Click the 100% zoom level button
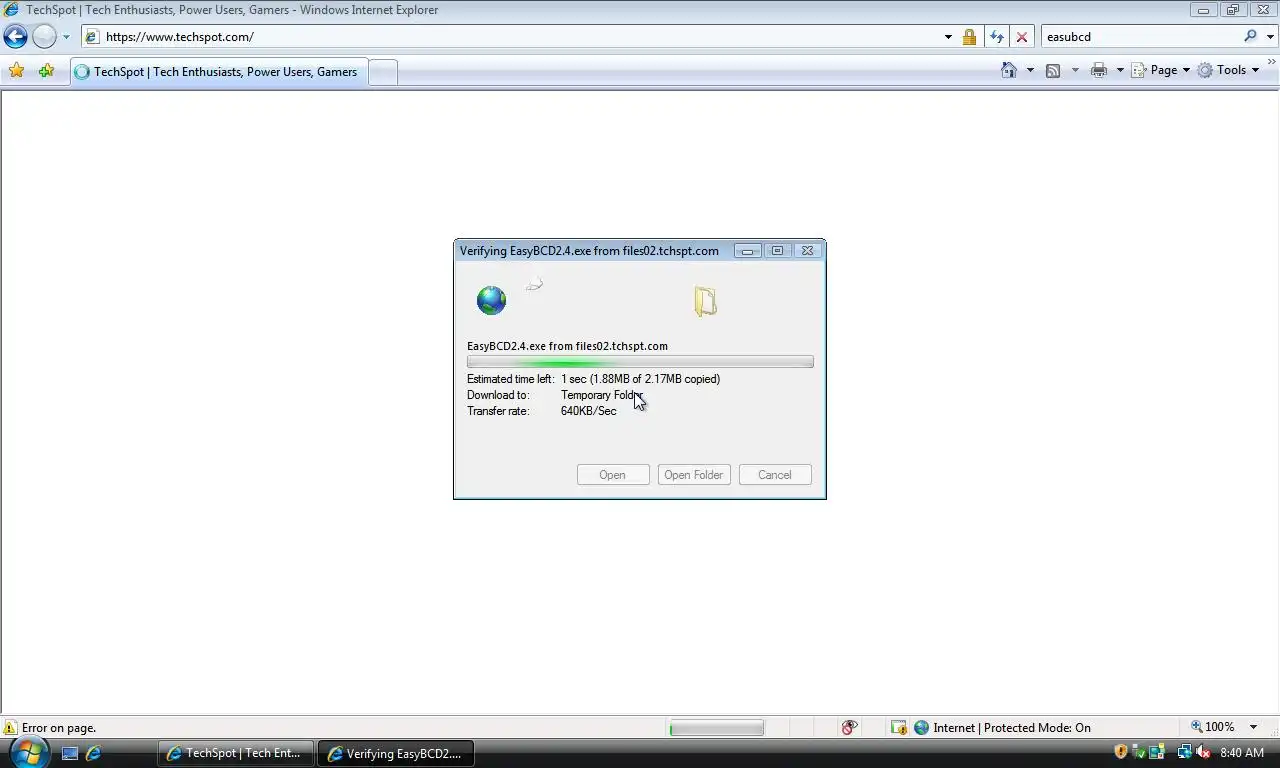This screenshot has width=1280, height=768. [x=1213, y=727]
